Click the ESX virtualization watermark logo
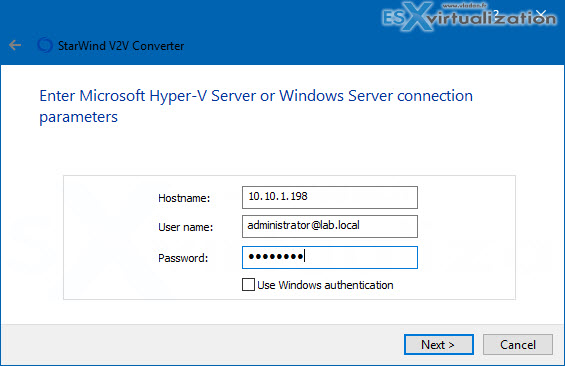This screenshot has width=565, height=366. tap(468, 17)
